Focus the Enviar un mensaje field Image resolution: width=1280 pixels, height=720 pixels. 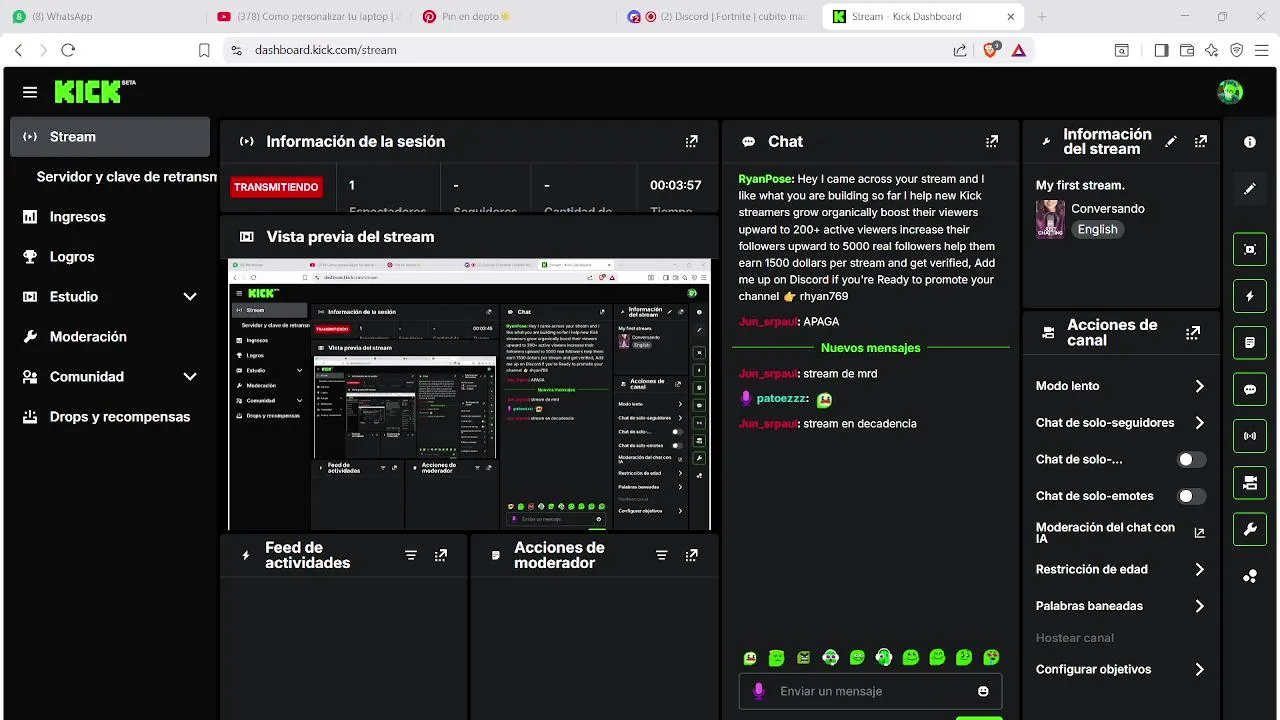pyautogui.click(x=870, y=691)
